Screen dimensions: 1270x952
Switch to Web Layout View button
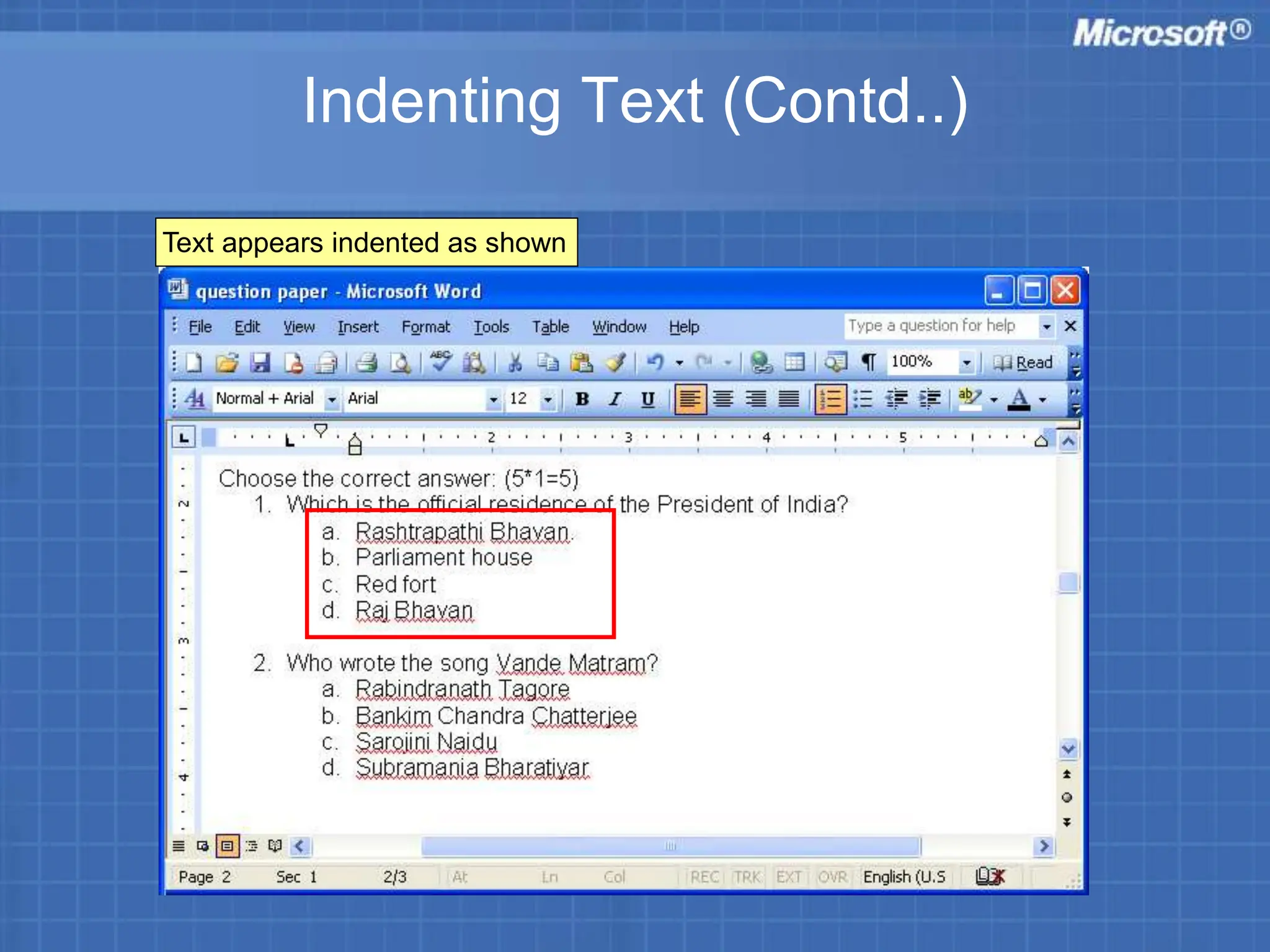click(203, 845)
